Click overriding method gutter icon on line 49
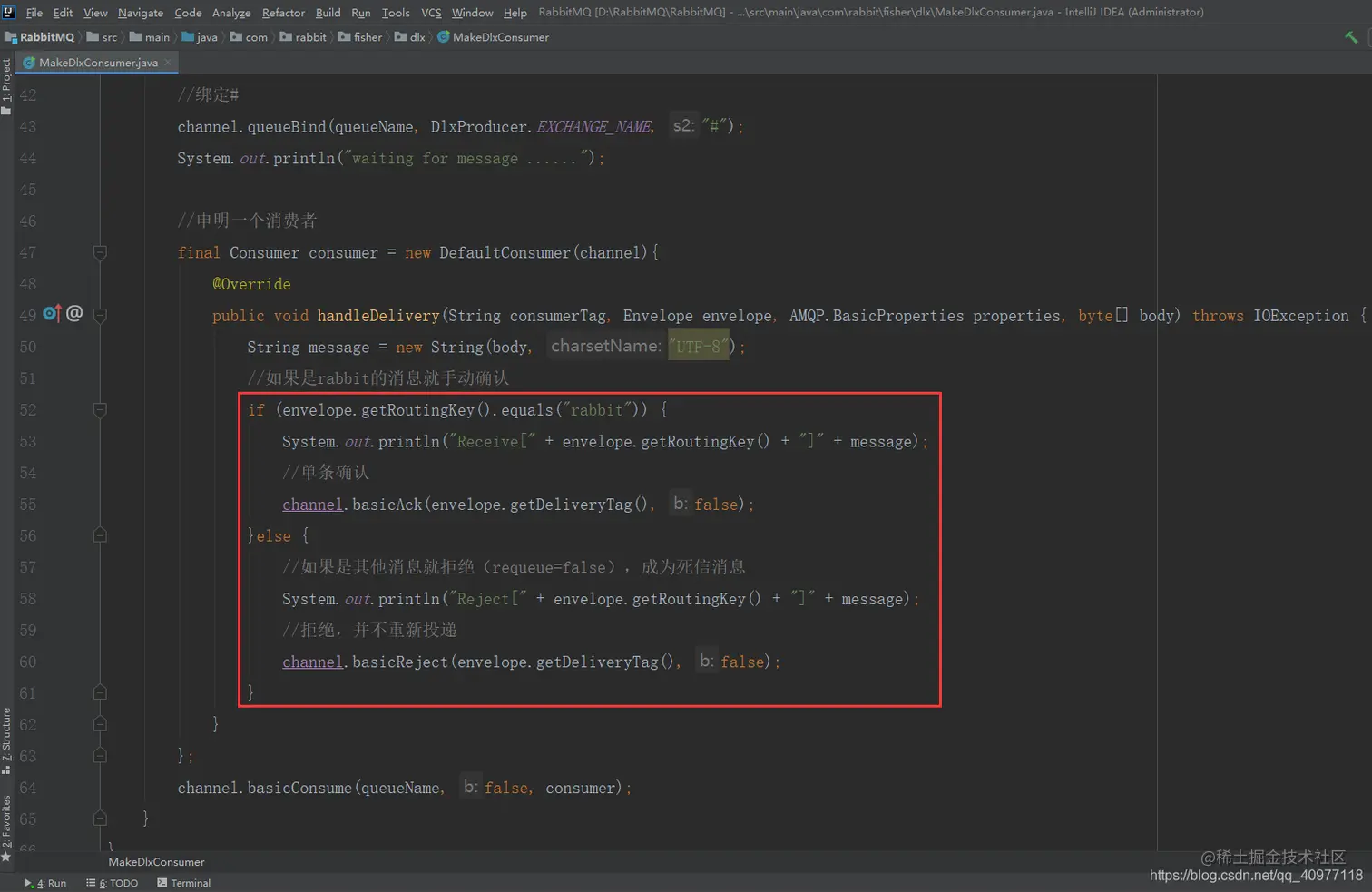 pyautogui.click(x=52, y=314)
